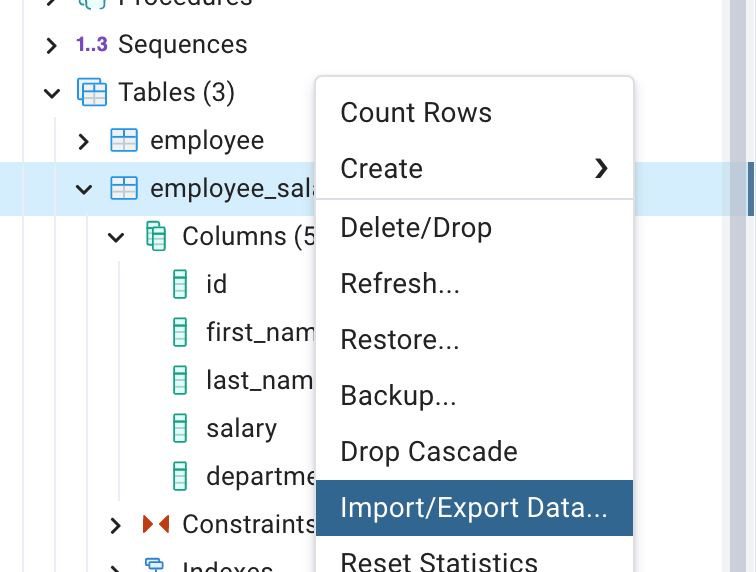
Task: Click the Columns group icon
Action: [156, 237]
